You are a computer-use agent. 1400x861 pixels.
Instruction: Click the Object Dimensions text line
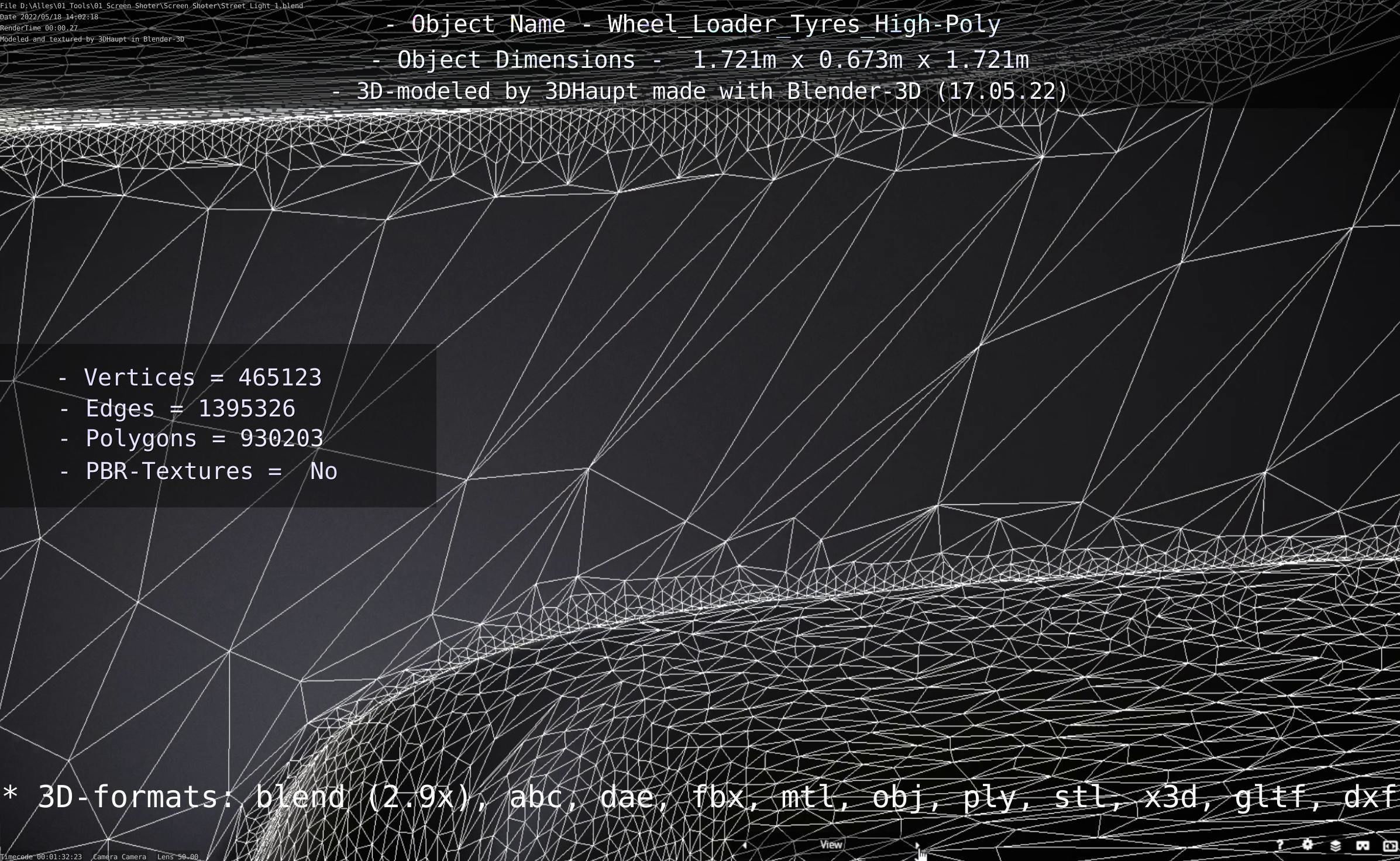coord(700,60)
